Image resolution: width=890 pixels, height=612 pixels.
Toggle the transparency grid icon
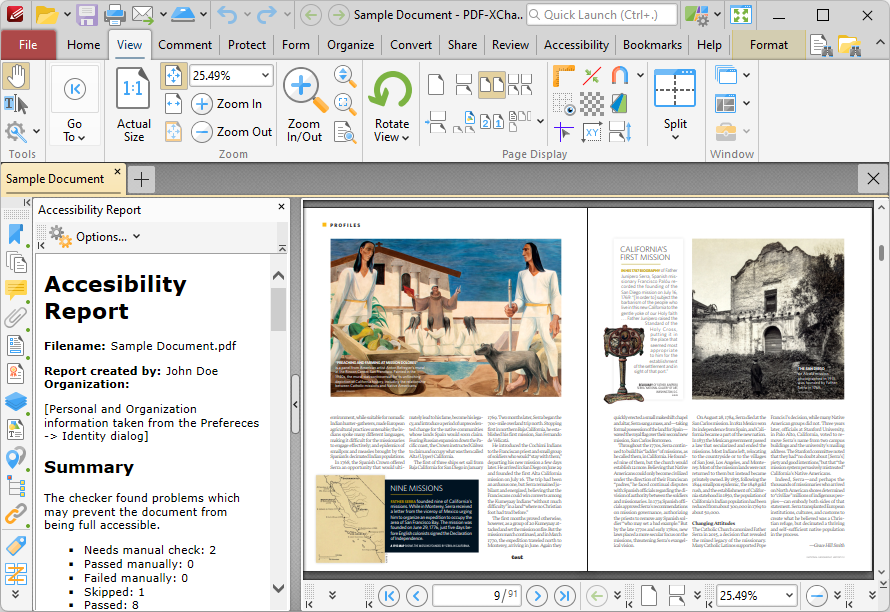591,104
